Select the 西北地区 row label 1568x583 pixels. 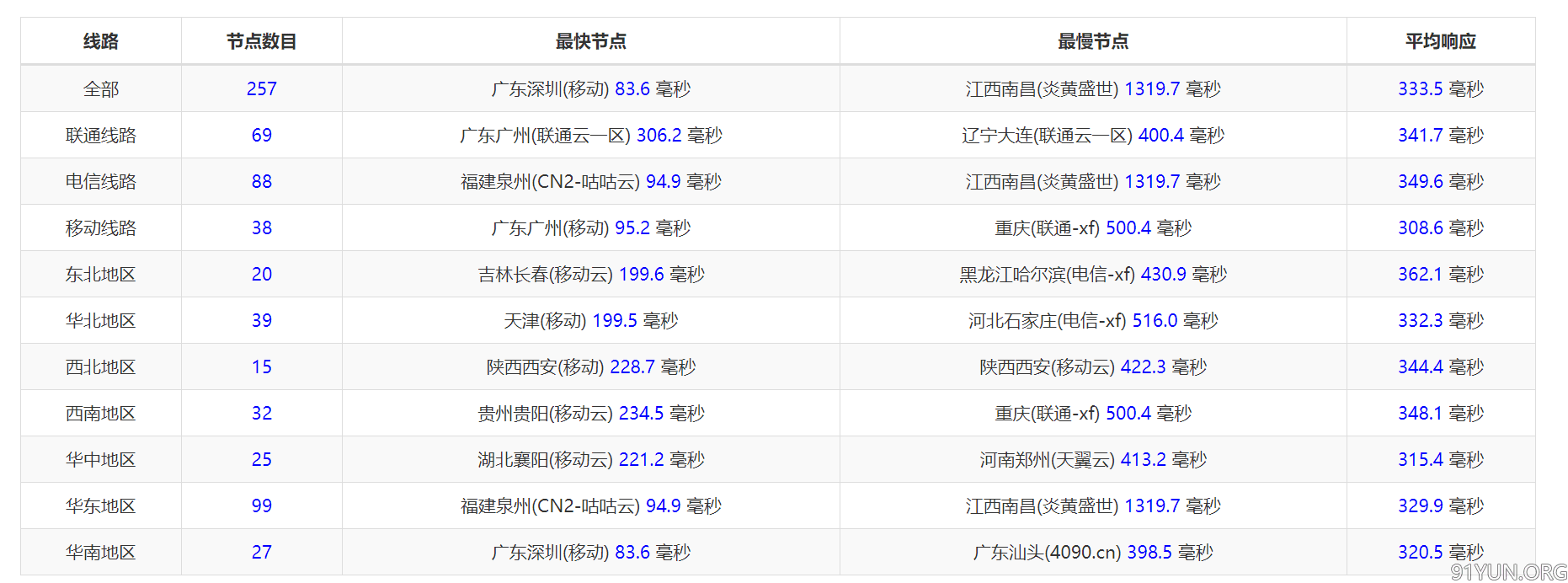pos(101,366)
